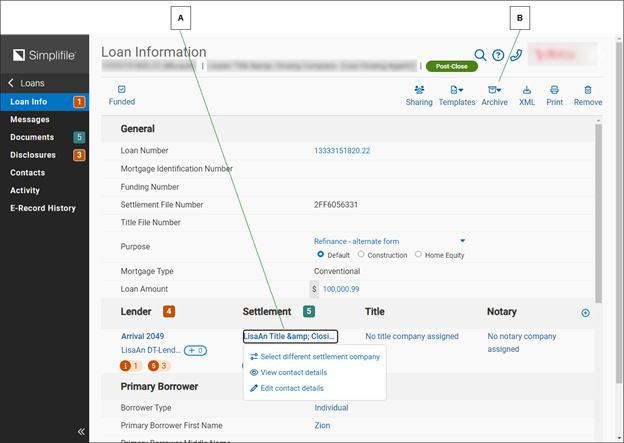This screenshot has height=443, width=624.
Task: Click the Settlement count badge 5
Action: 309,311
